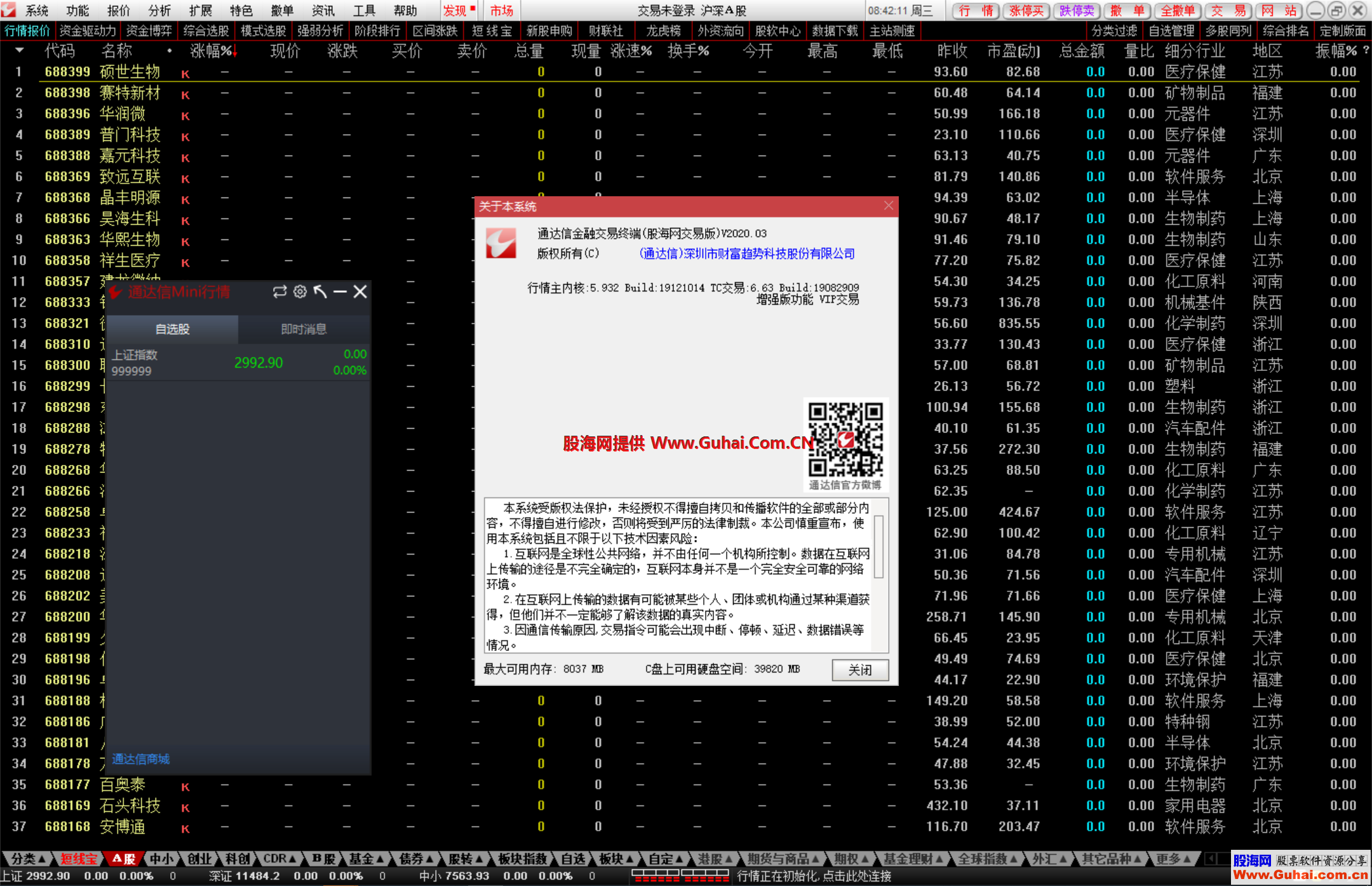1372x886 pixels.
Task: Click the K marker beside 安博通
Action: pos(185,829)
